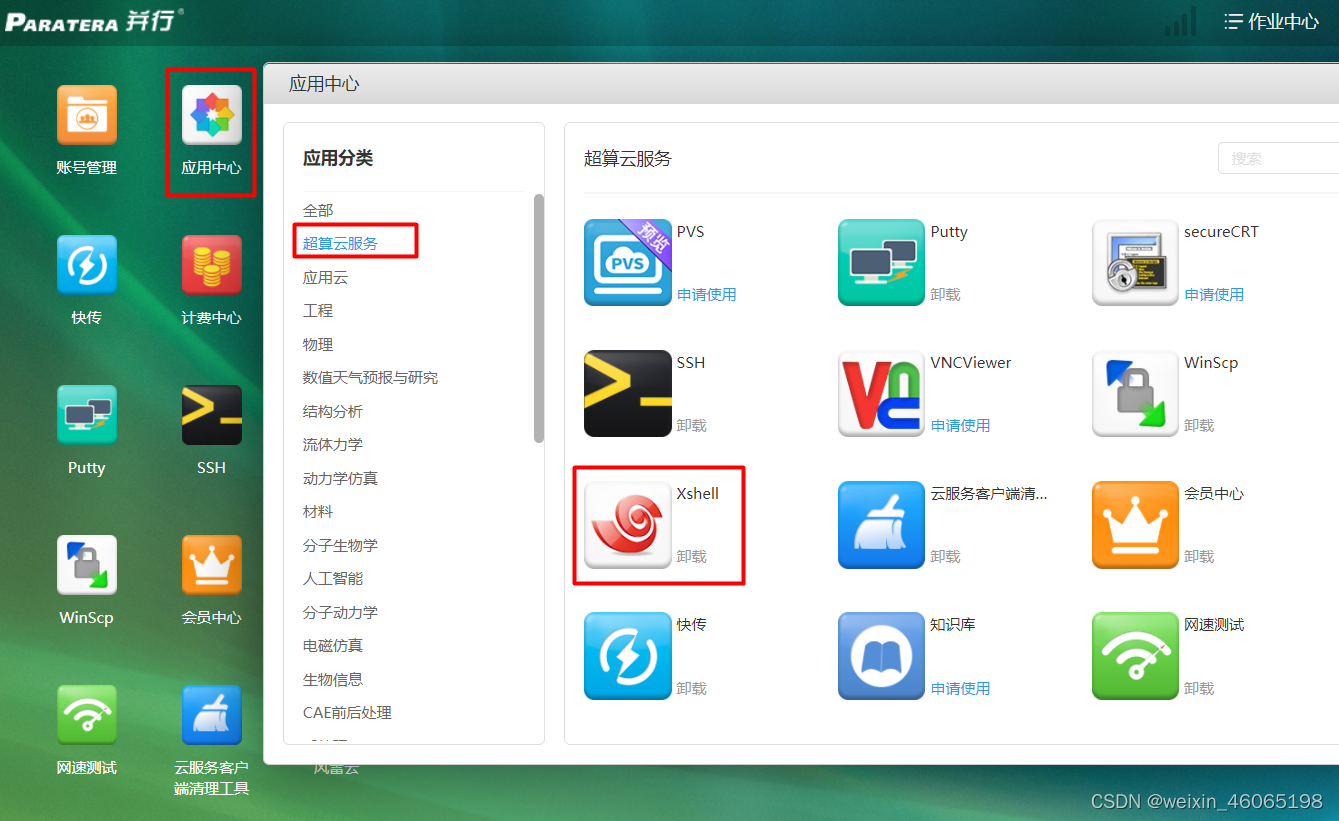
Task: Select the 数值天气预报与研究 category
Action: coord(370,377)
